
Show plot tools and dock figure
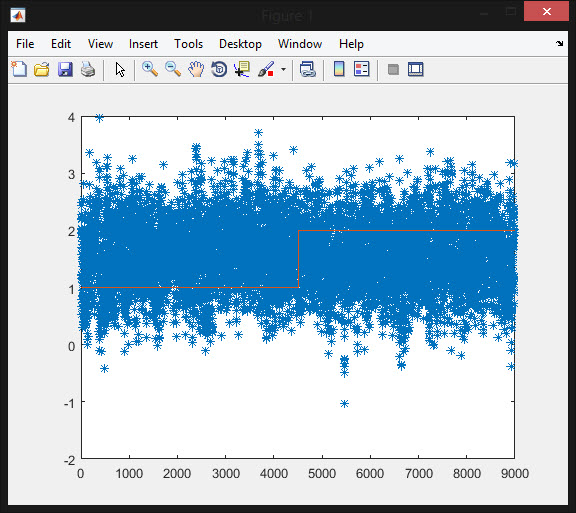point(415,69)
